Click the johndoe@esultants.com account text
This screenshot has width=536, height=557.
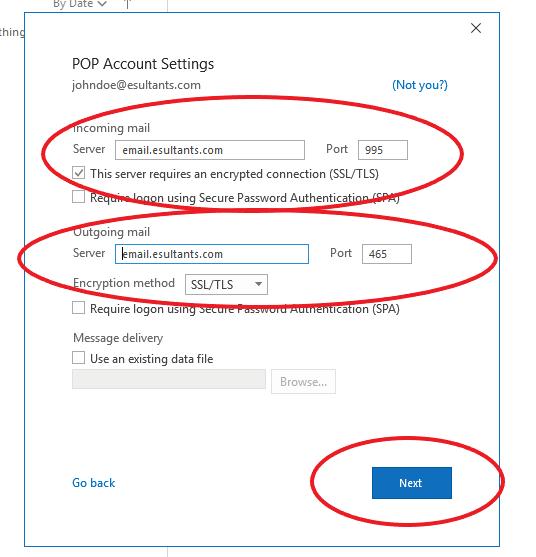(x=136, y=85)
